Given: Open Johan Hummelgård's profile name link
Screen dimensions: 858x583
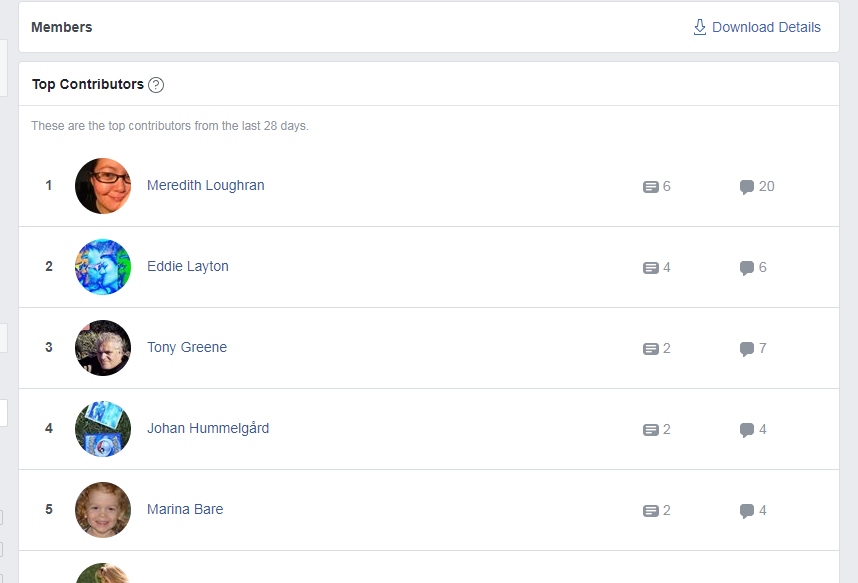Looking at the screenshot, I should [208, 428].
